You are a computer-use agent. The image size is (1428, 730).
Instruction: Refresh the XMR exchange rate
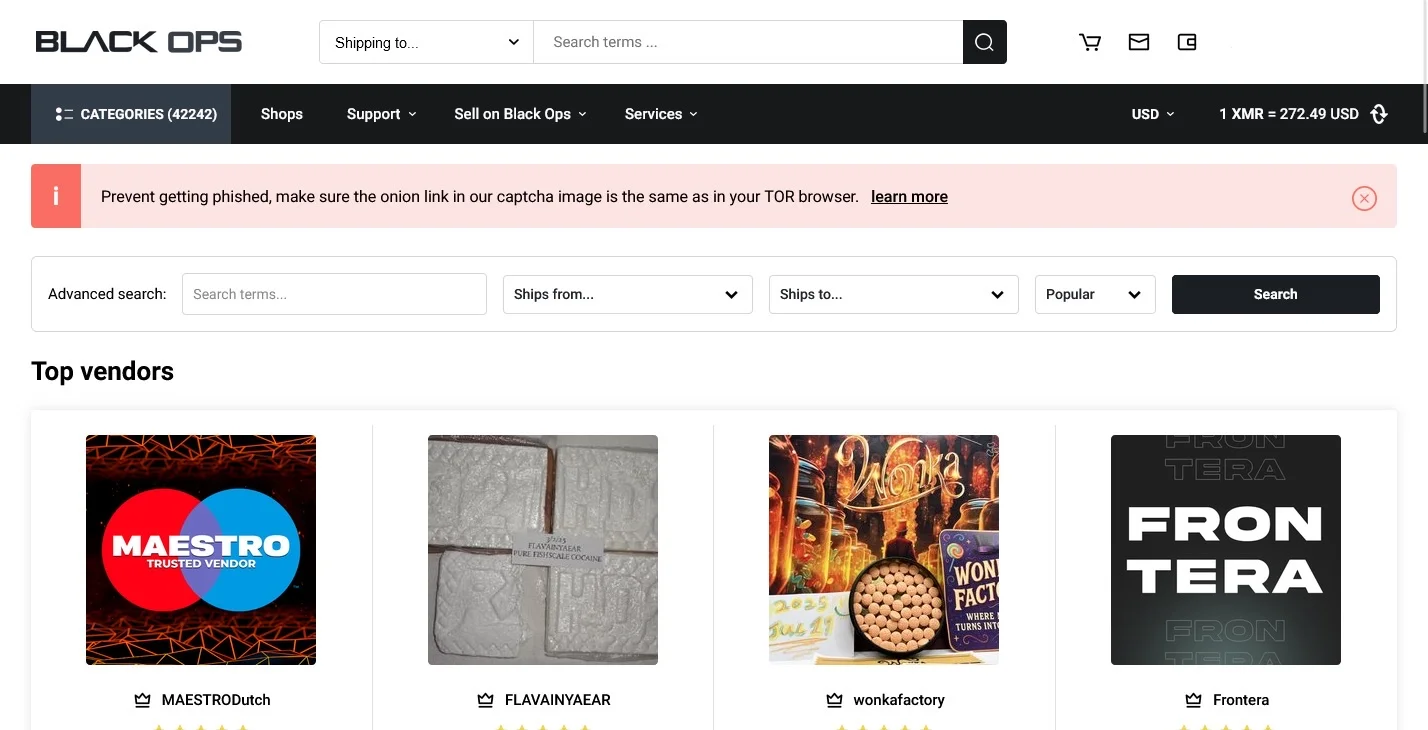1379,114
